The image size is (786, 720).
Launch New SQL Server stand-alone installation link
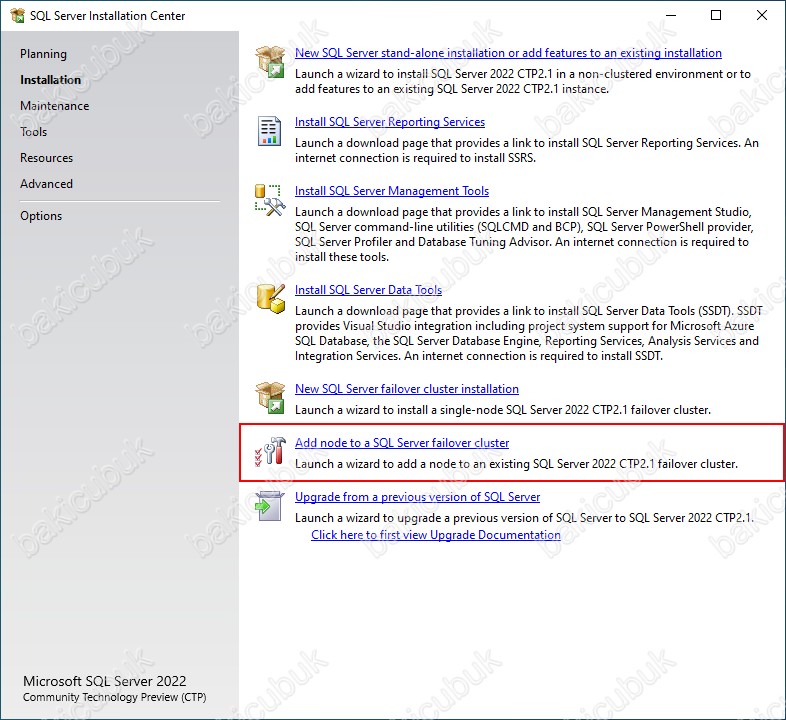click(x=508, y=53)
